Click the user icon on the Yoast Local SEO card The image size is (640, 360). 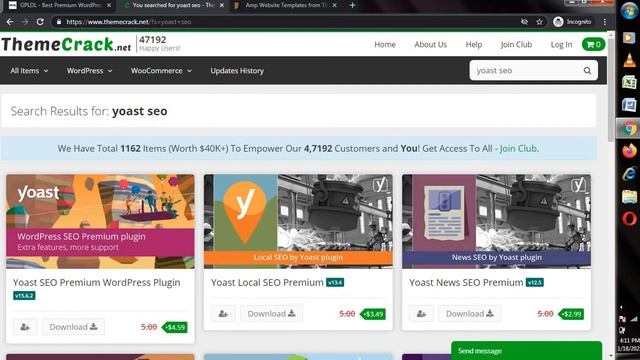coord(223,314)
